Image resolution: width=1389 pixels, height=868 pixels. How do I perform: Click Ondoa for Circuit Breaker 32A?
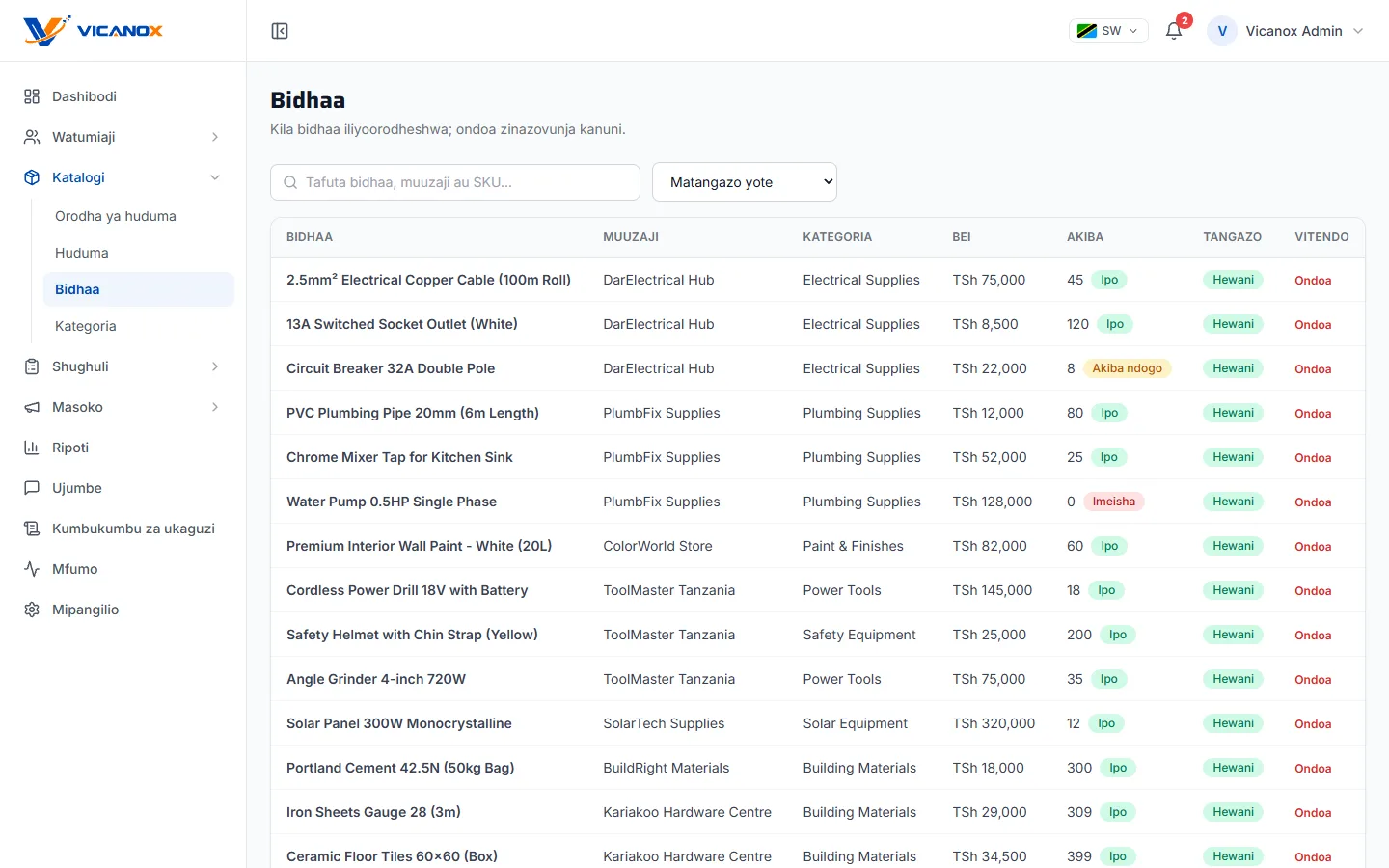1313,369
